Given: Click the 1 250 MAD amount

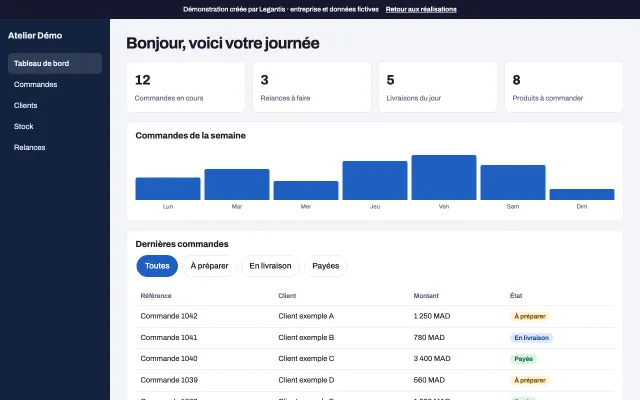Looking at the screenshot, I should (x=432, y=316).
